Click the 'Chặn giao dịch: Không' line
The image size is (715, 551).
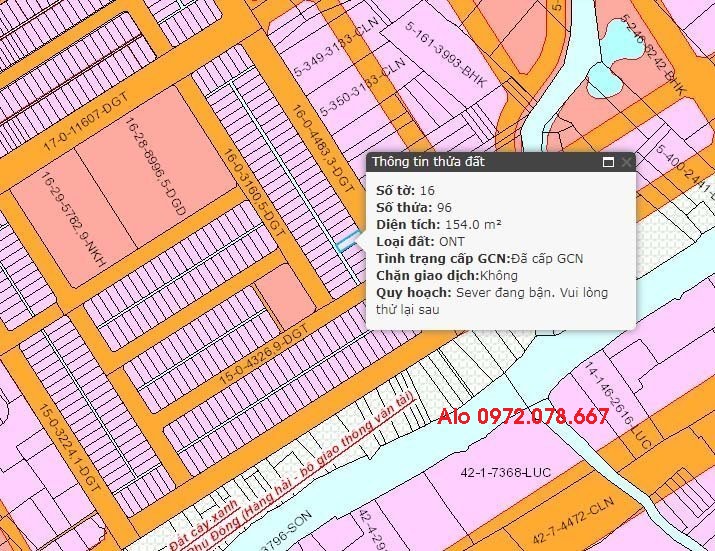(447, 276)
